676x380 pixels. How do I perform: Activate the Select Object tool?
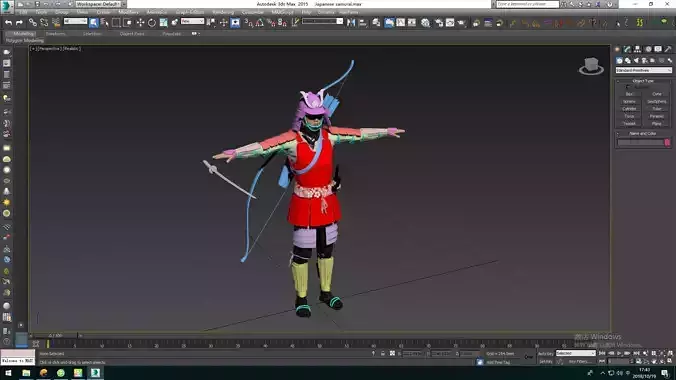[x=94, y=22]
